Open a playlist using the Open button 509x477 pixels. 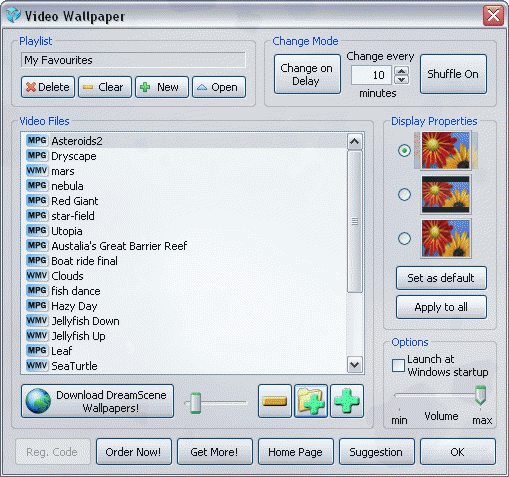219,87
